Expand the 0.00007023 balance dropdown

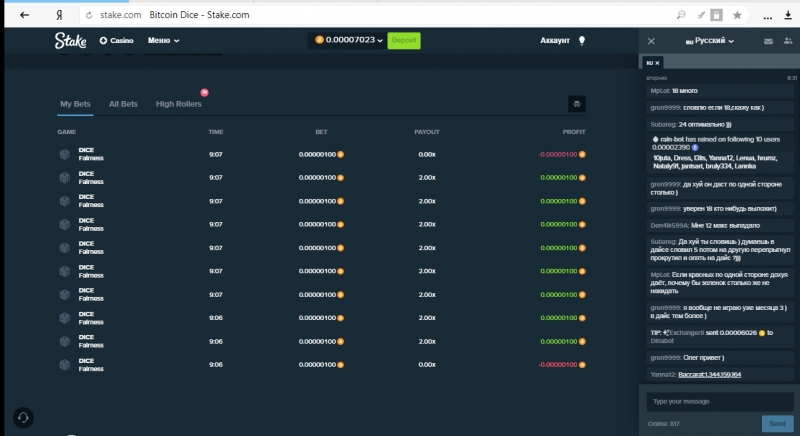click(x=349, y=40)
